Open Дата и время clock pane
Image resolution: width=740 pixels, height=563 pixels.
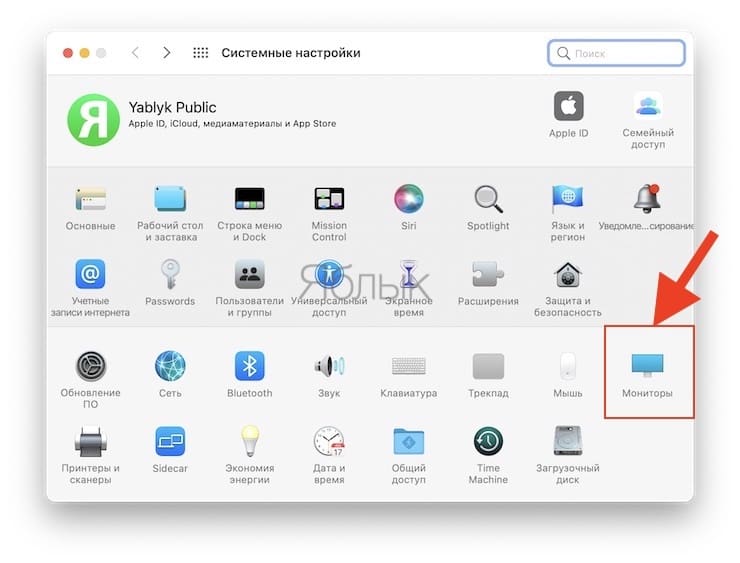[329, 441]
